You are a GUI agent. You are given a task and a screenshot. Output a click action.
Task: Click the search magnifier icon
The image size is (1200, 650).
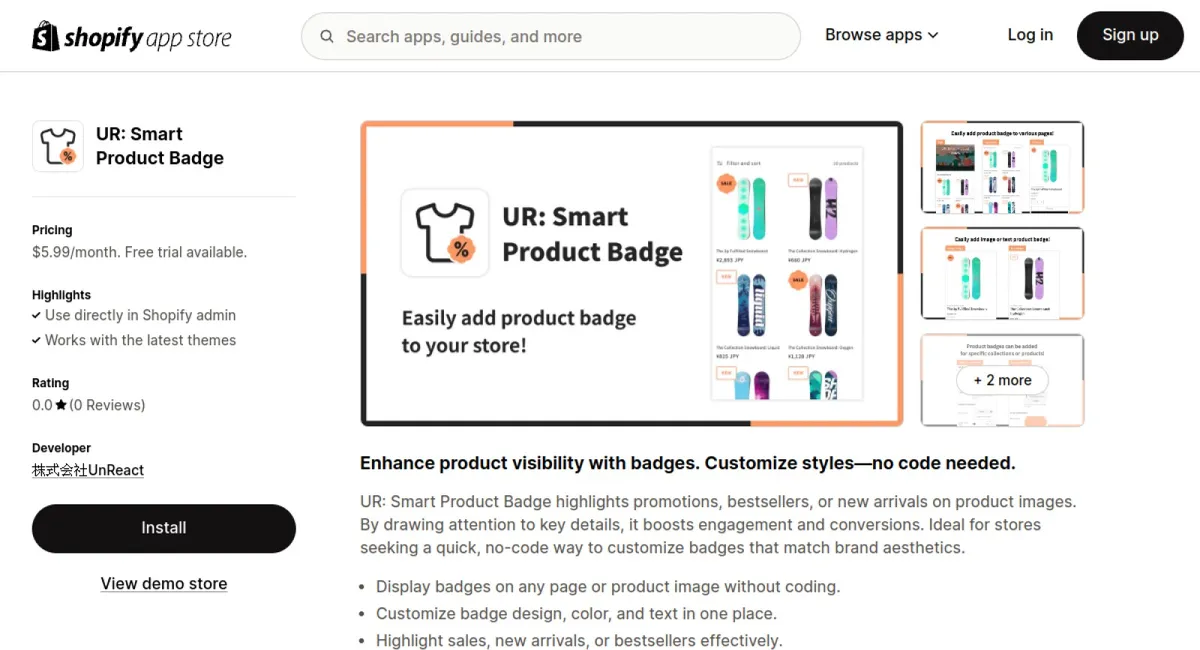[x=327, y=37]
